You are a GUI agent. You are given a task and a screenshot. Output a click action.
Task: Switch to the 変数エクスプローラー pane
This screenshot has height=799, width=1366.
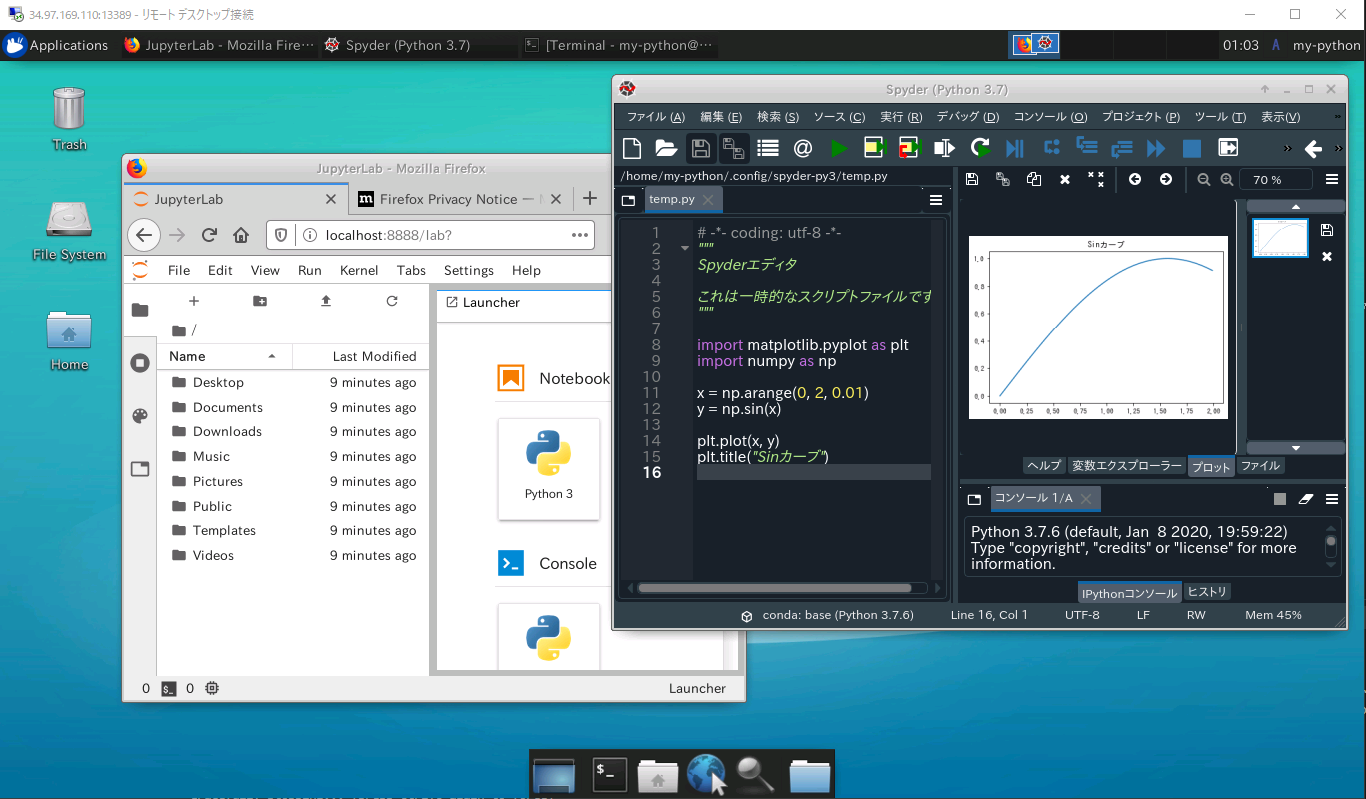click(1127, 465)
